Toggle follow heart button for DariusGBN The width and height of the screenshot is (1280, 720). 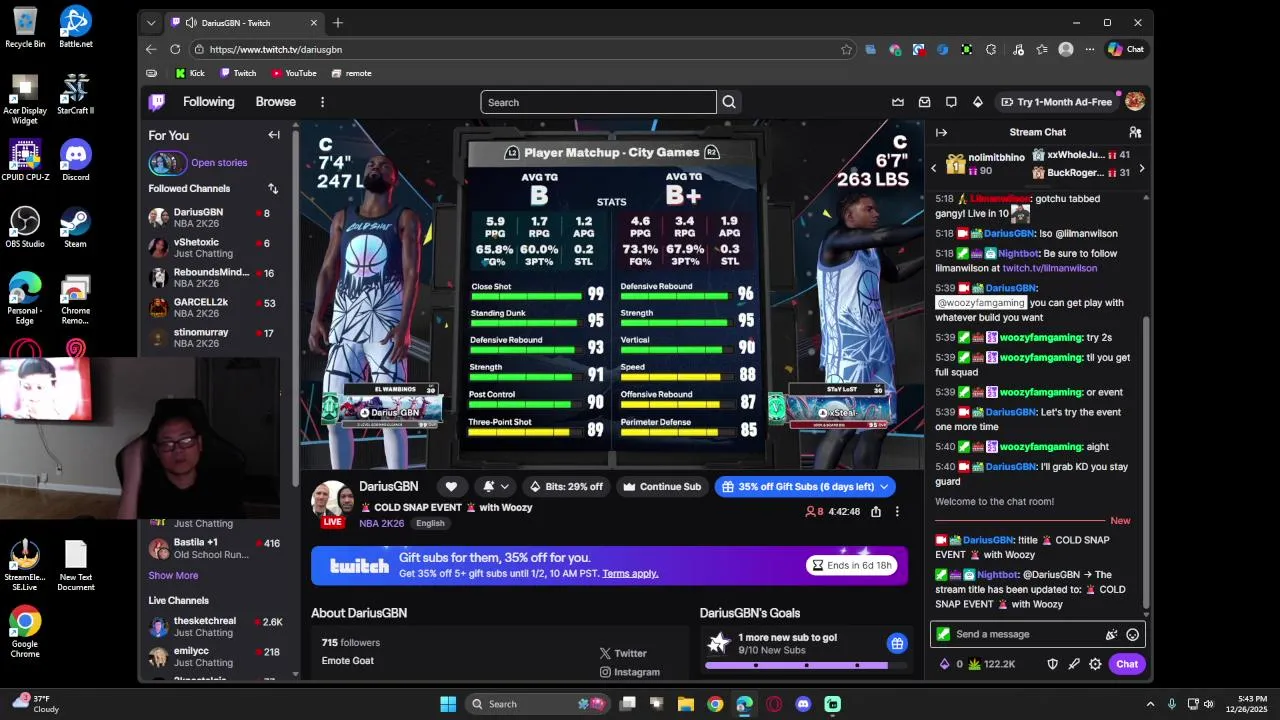click(x=451, y=487)
